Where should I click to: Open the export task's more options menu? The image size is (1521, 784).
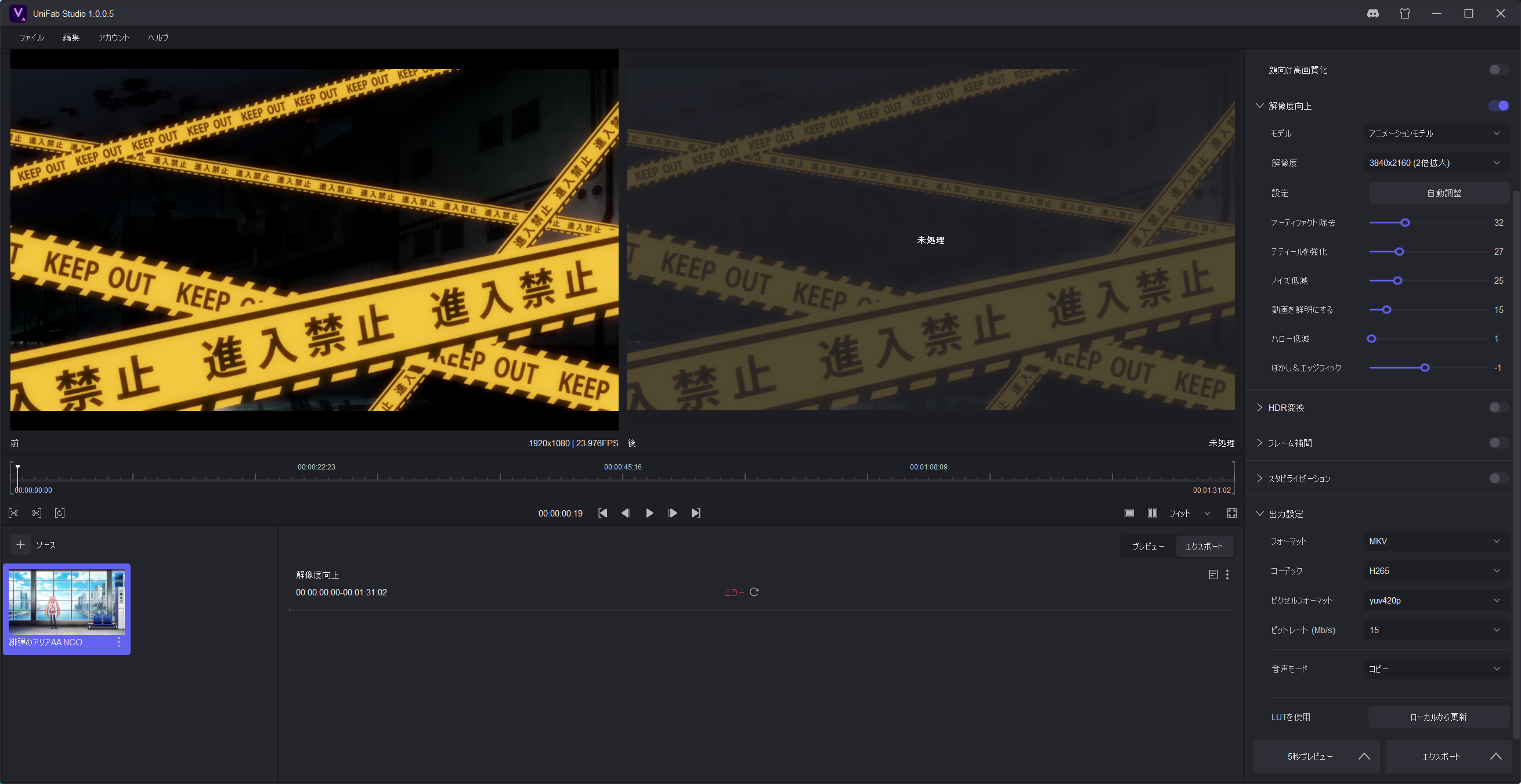[x=1227, y=575]
